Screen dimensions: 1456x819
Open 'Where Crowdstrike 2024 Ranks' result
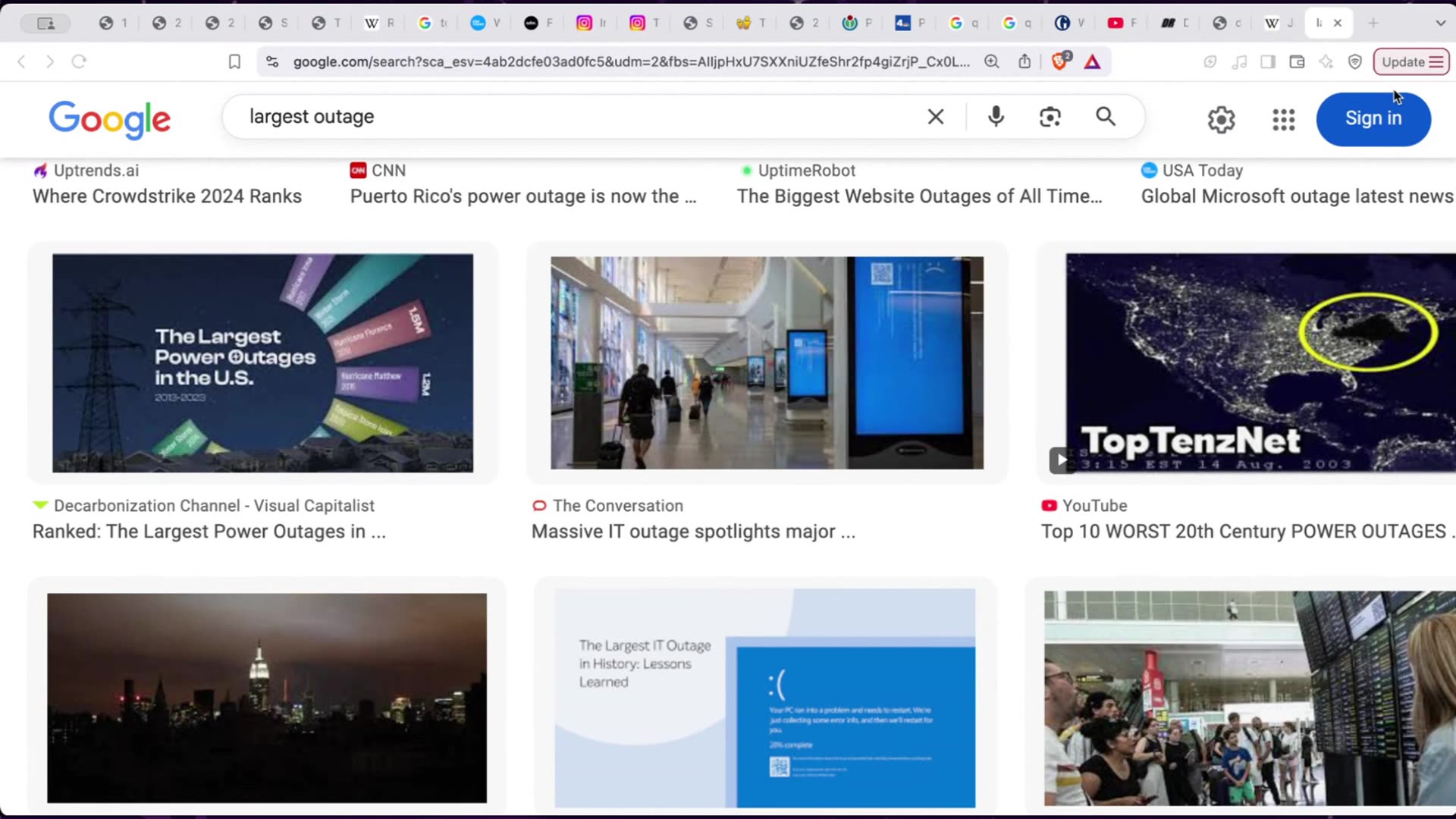[x=167, y=196]
